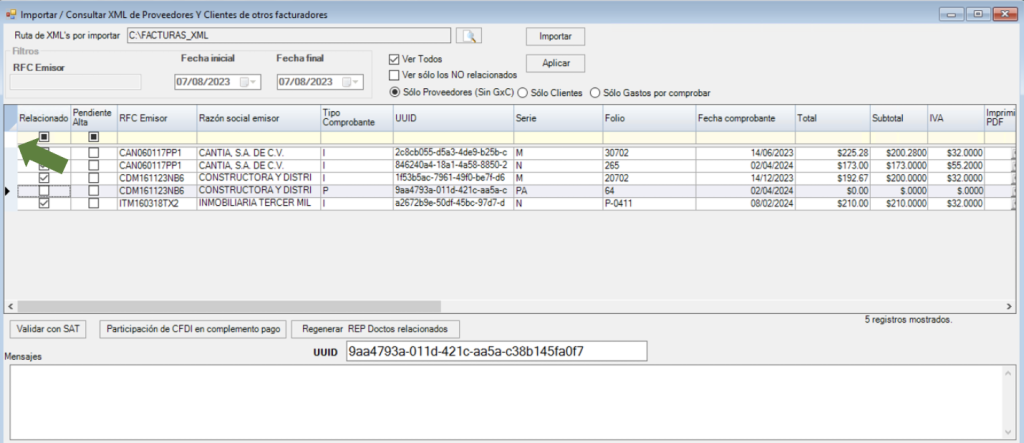
Task: Sort by the Total column header
Action: pyautogui.click(x=832, y=118)
